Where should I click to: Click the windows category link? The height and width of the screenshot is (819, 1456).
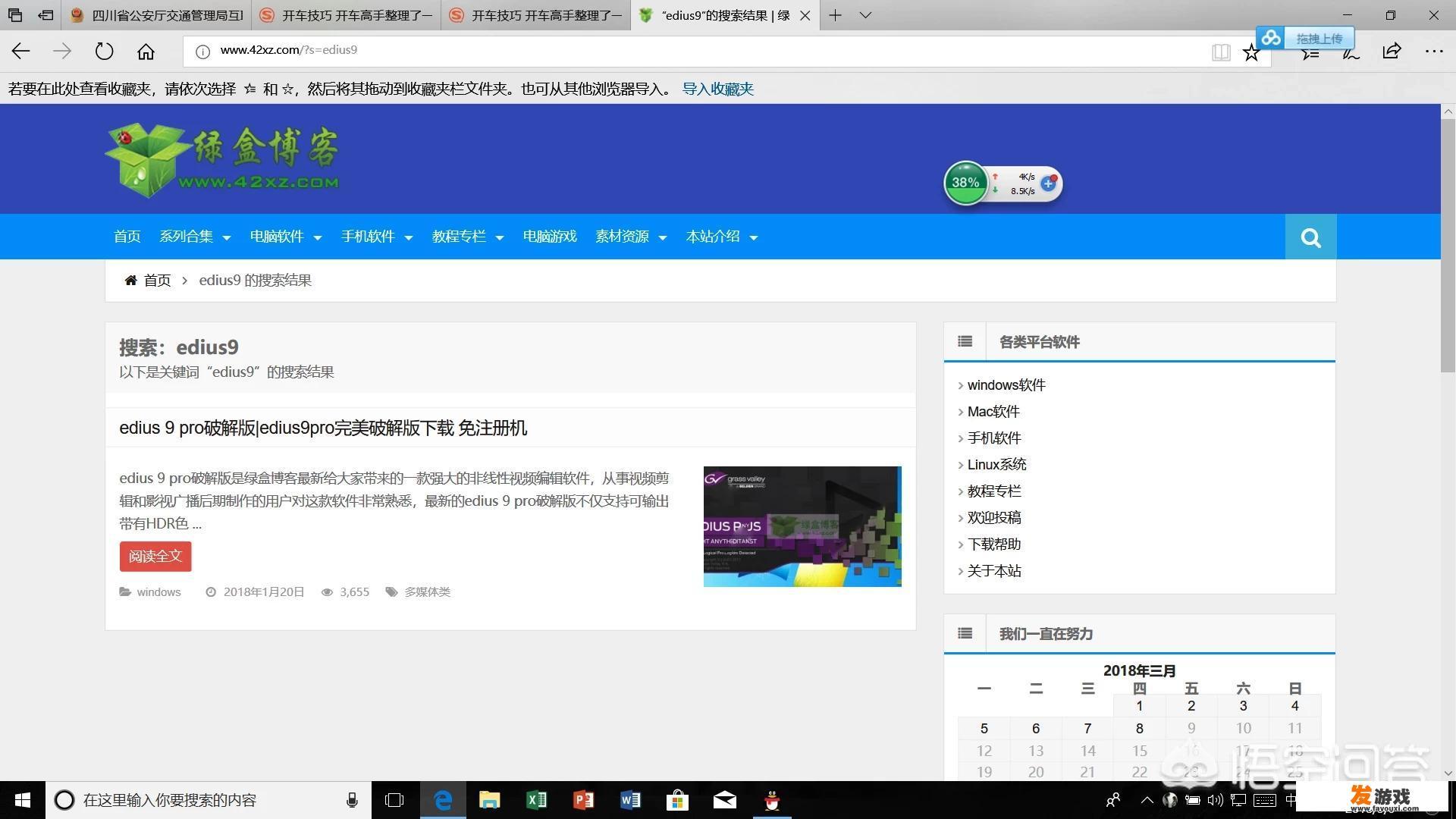pyautogui.click(x=158, y=591)
